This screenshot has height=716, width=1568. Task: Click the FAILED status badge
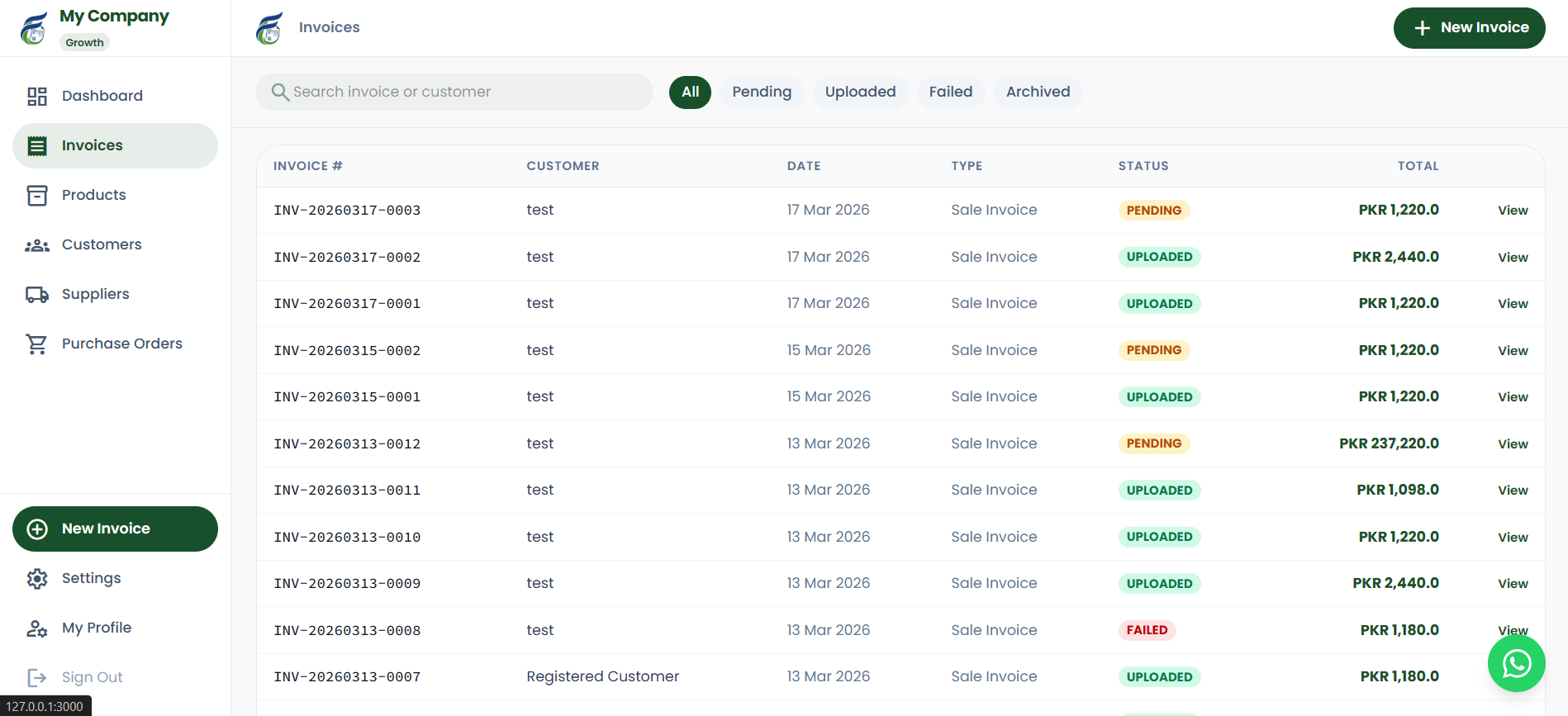[1147, 630]
